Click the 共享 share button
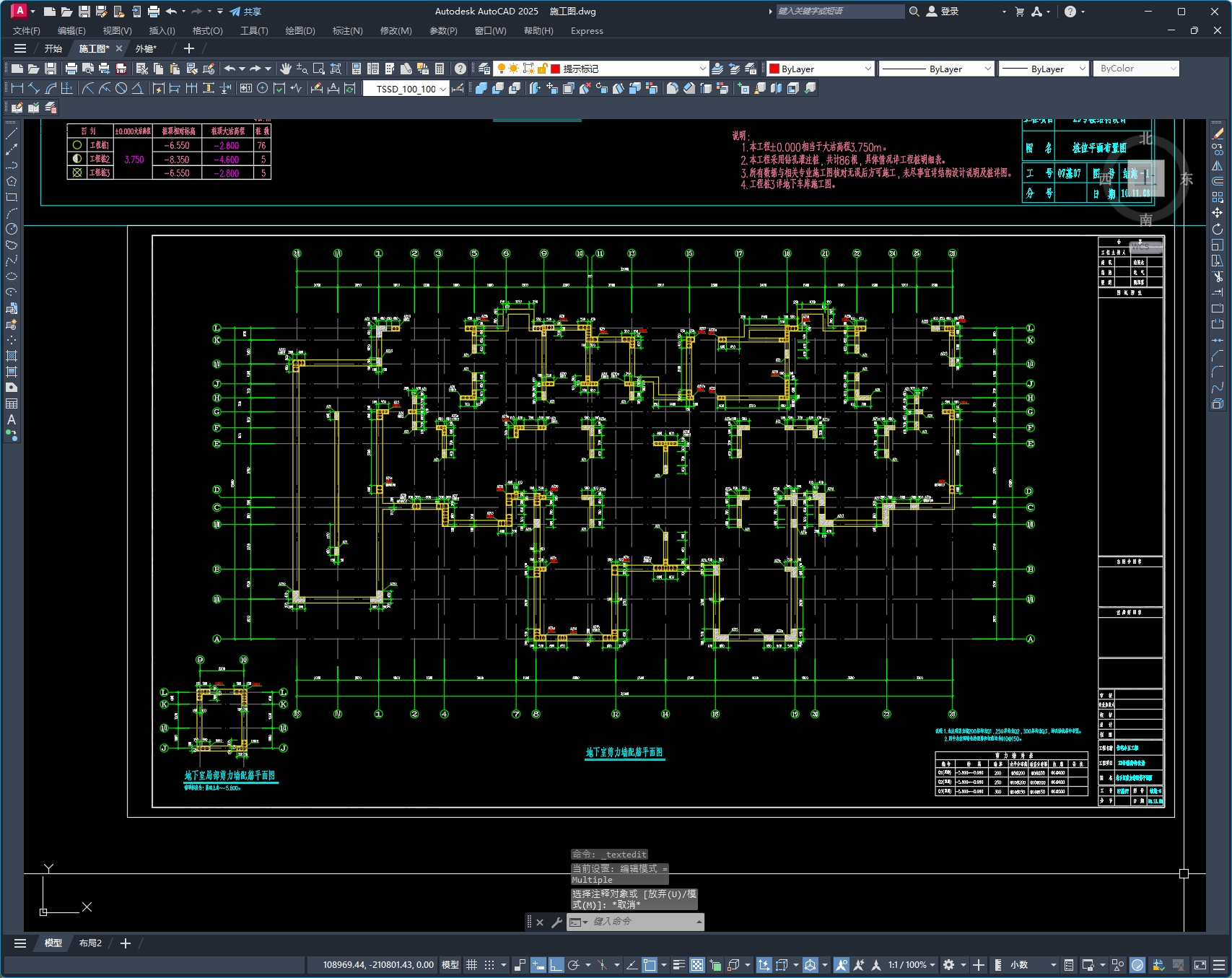 click(x=245, y=12)
